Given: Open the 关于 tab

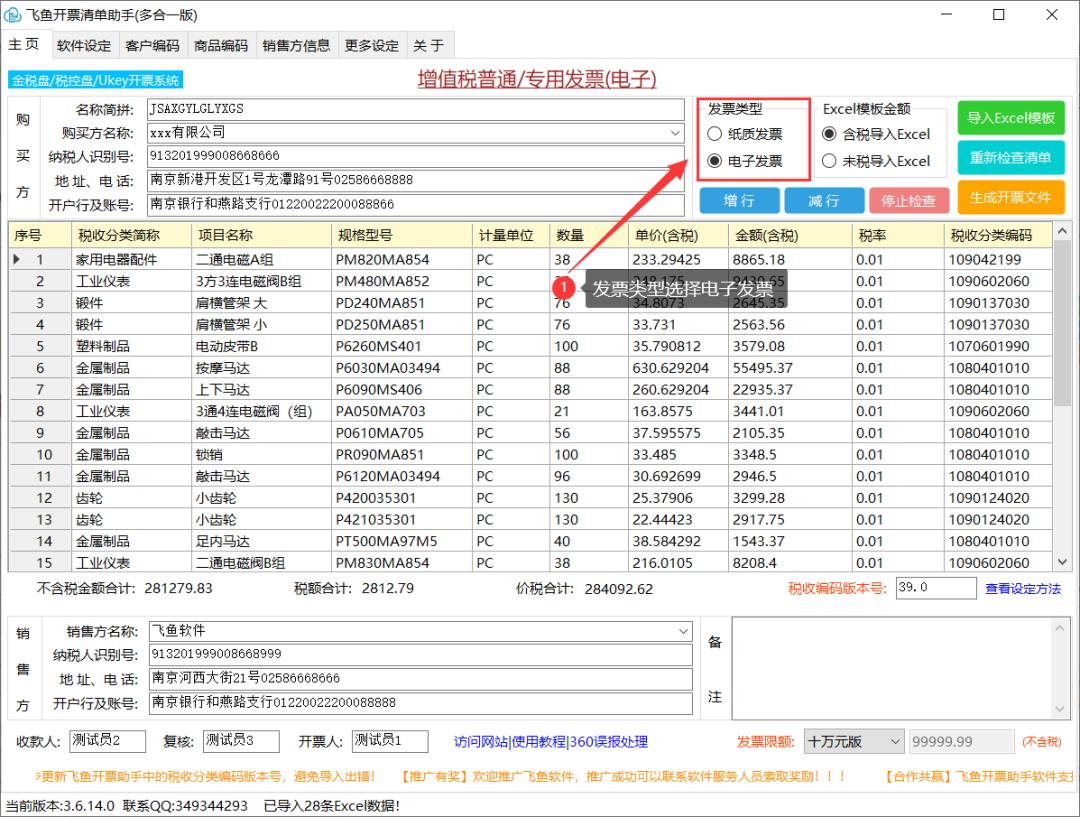Looking at the screenshot, I should tap(428, 45).
